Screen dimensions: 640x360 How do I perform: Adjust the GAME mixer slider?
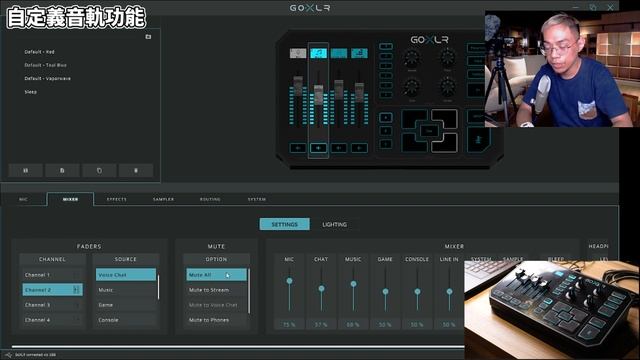coord(385,291)
